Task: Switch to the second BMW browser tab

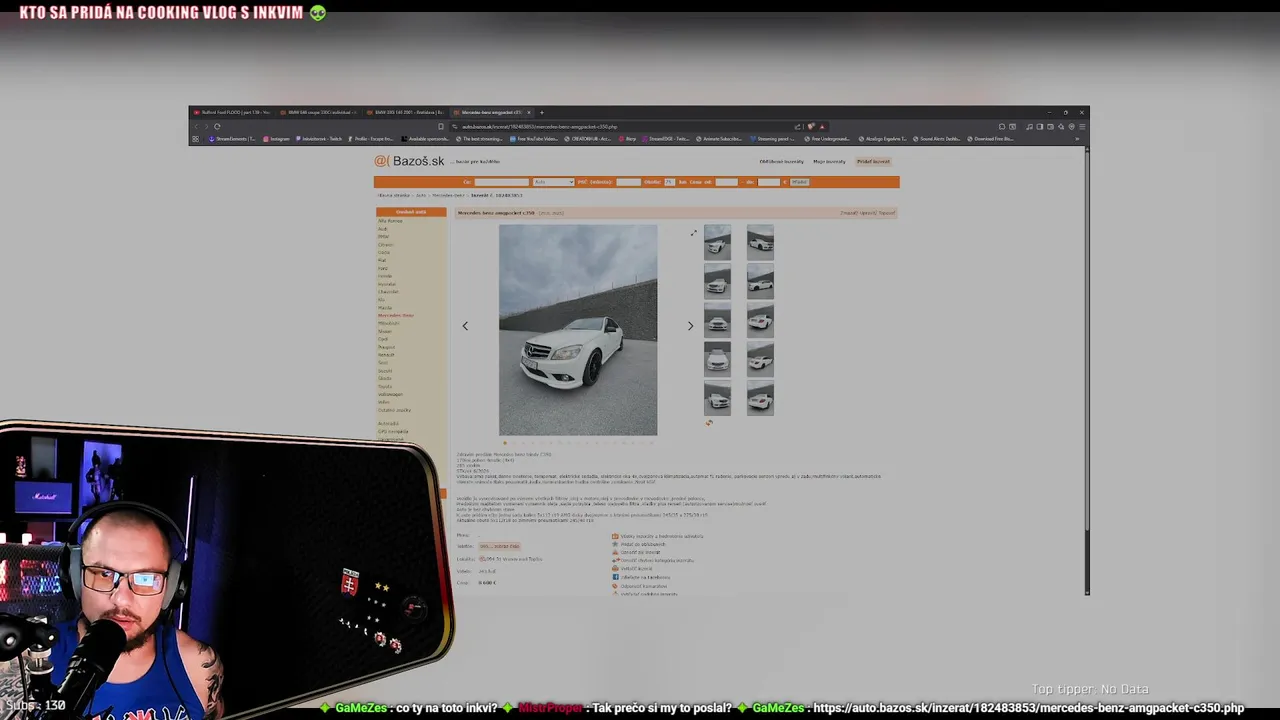Action: click(x=318, y=112)
